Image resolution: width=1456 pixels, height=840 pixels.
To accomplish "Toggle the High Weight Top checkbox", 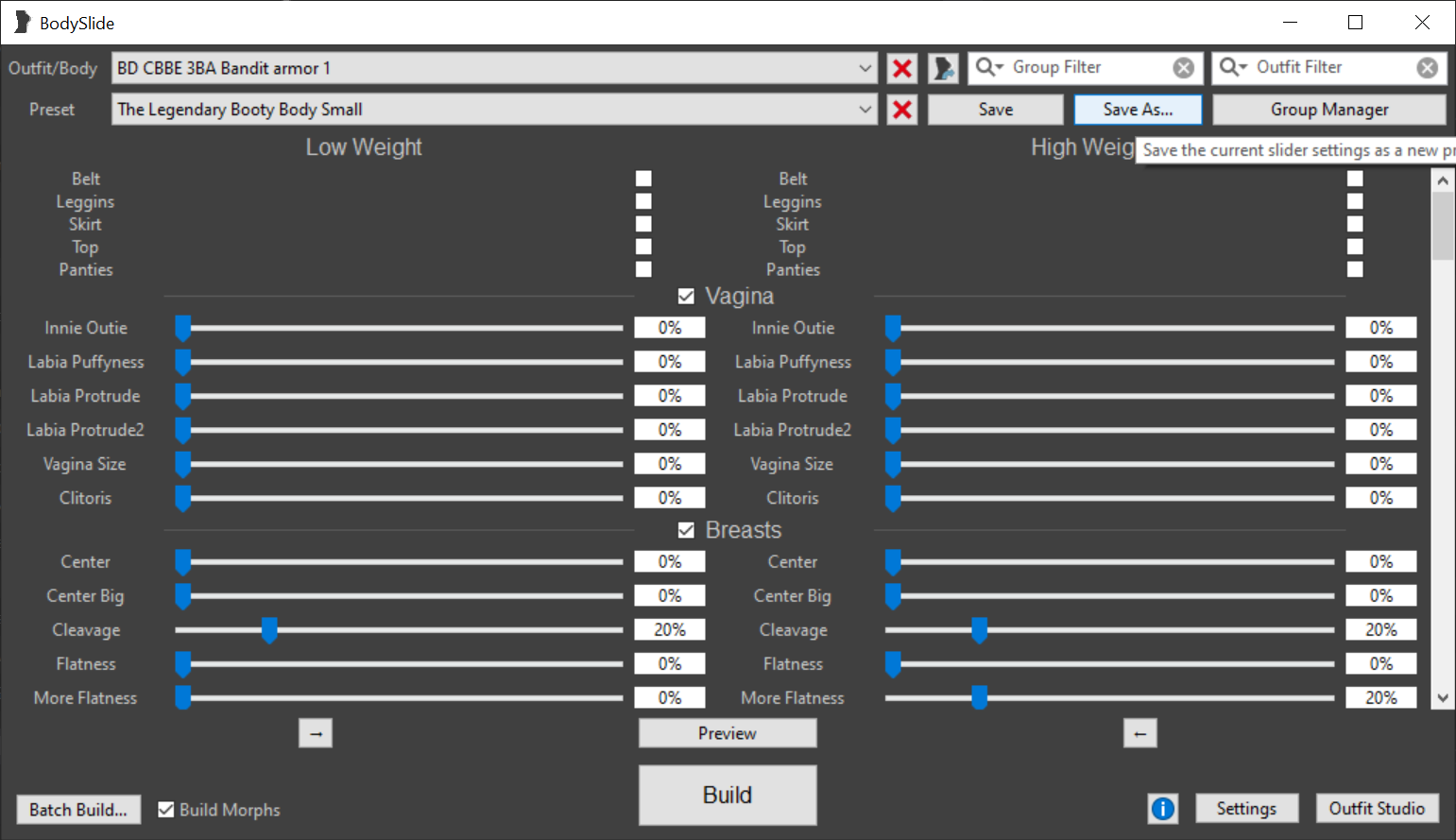I will [1355, 247].
